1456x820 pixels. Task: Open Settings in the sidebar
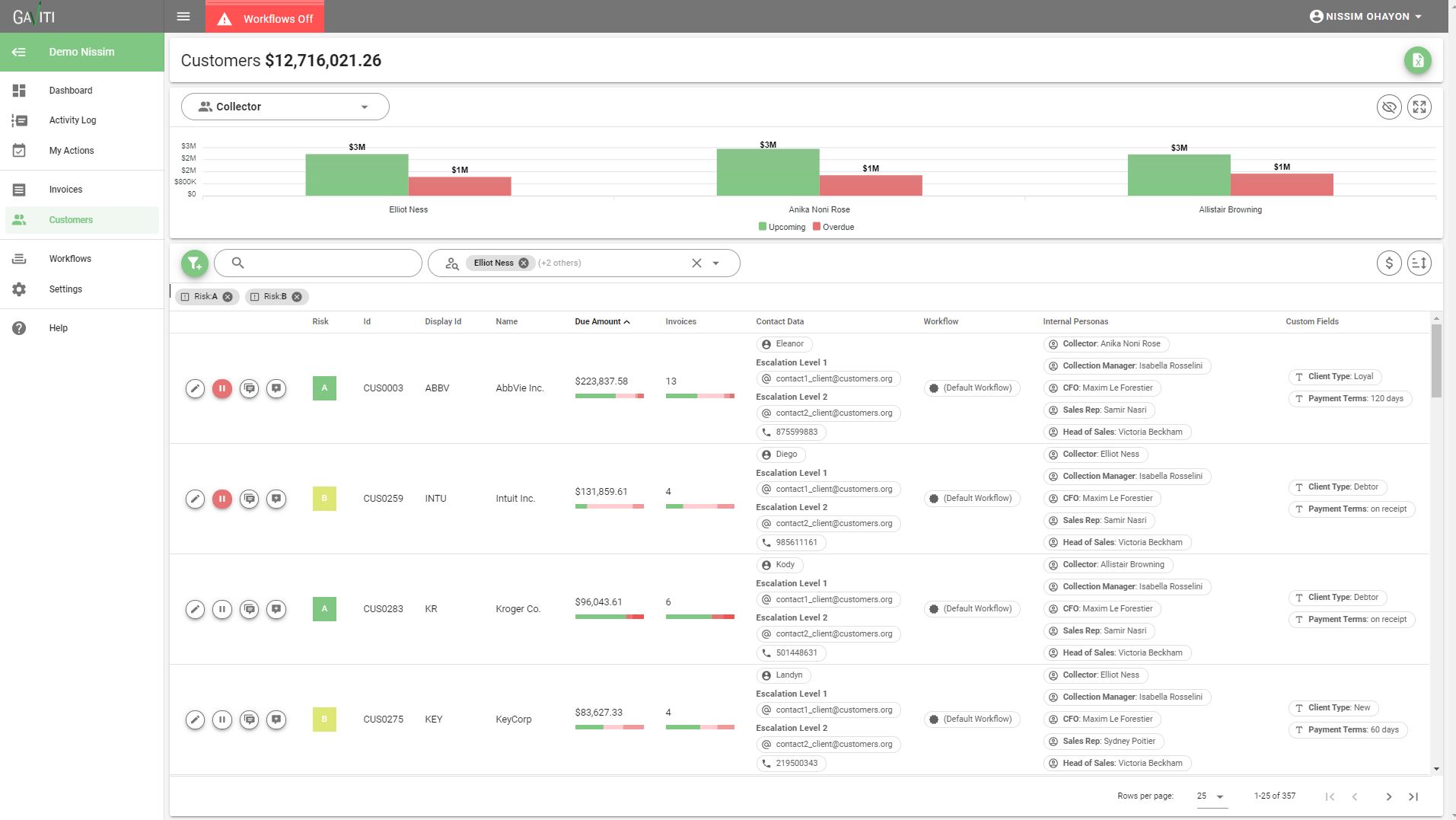coord(82,289)
